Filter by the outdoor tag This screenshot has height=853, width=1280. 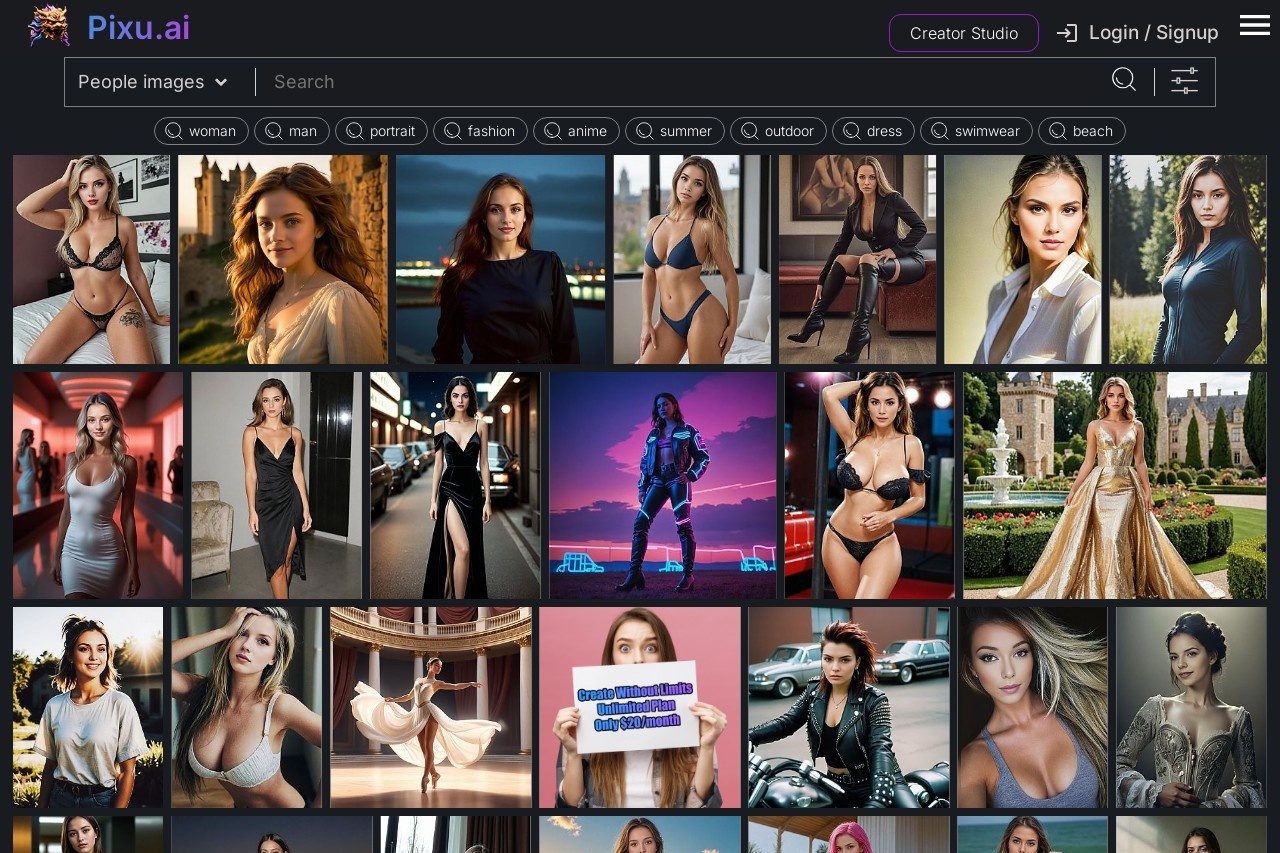pyautogui.click(x=778, y=131)
